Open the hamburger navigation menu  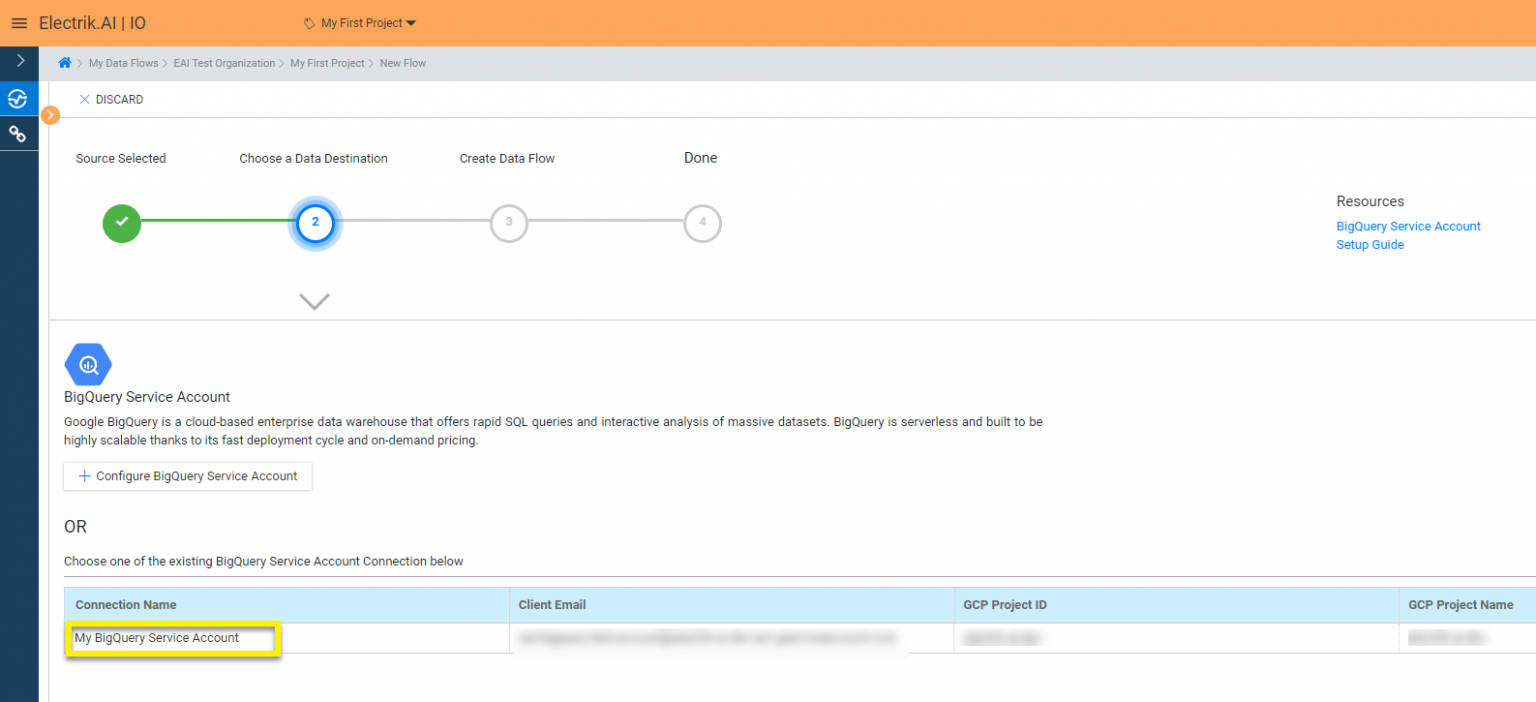[x=19, y=22]
